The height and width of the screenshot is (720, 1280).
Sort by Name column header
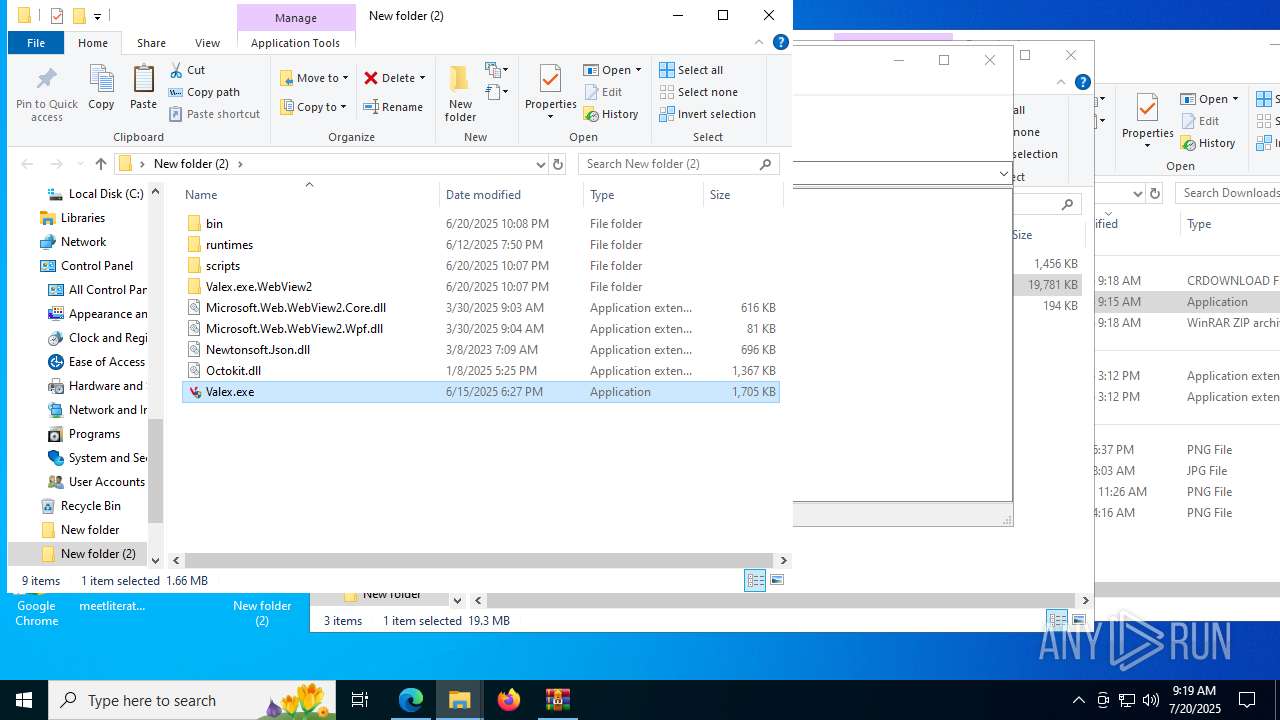(309, 195)
